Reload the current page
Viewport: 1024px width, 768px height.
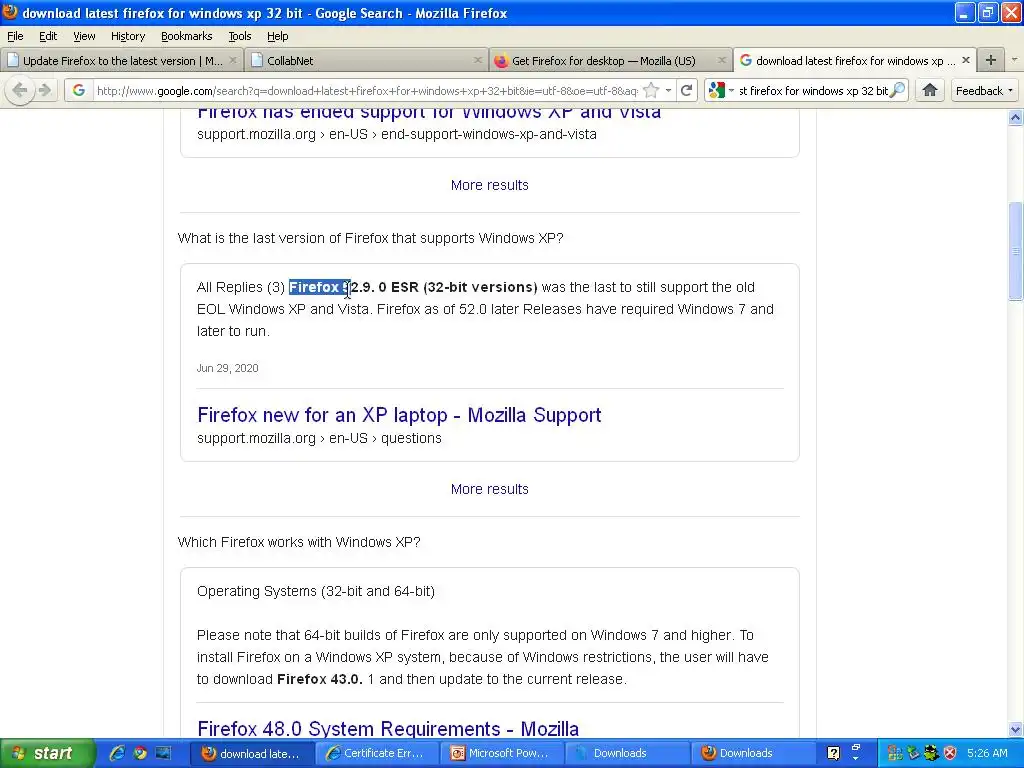pyautogui.click(x=686, y=90)
